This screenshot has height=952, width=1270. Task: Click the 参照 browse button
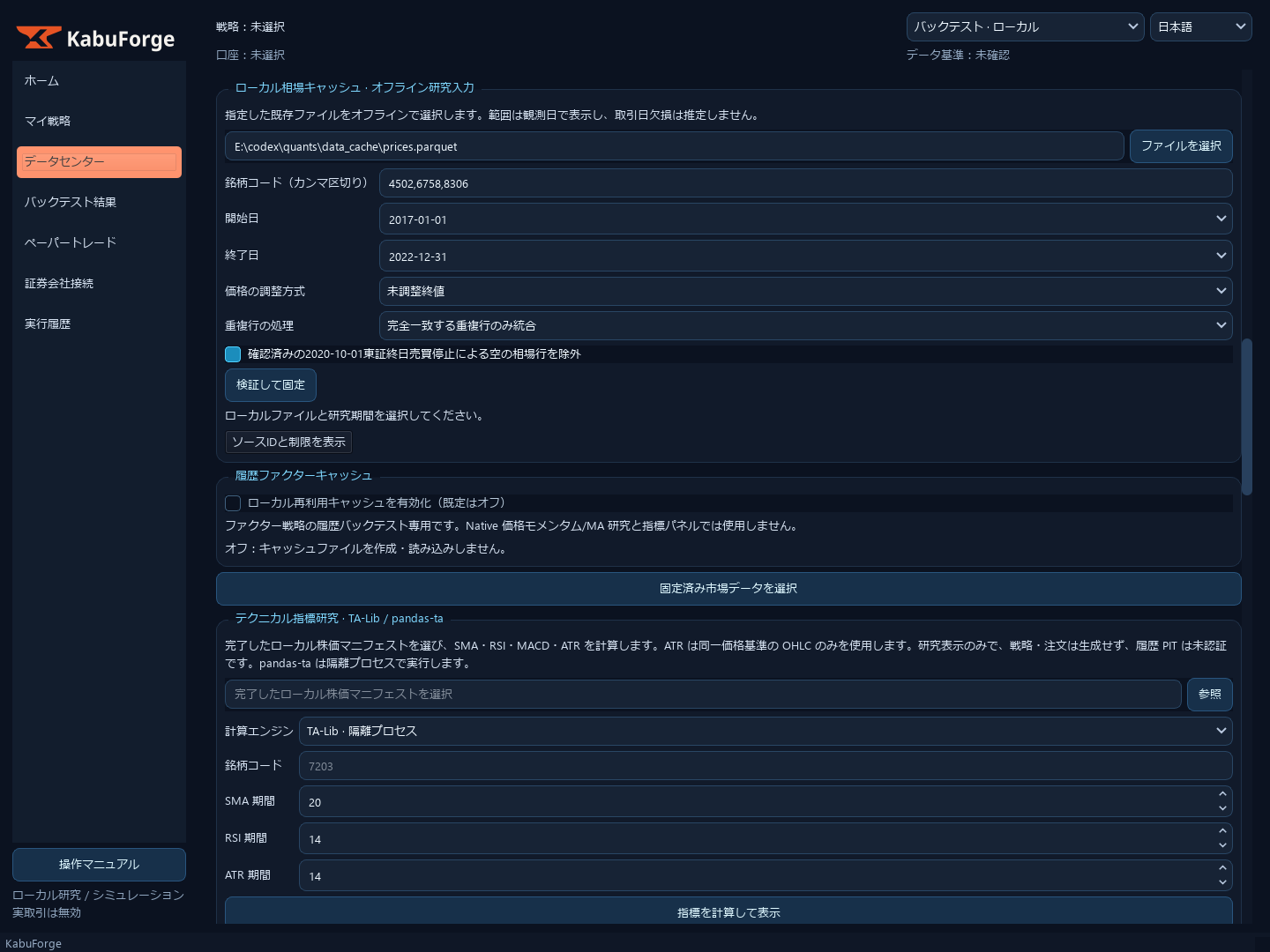(1210, 695)
